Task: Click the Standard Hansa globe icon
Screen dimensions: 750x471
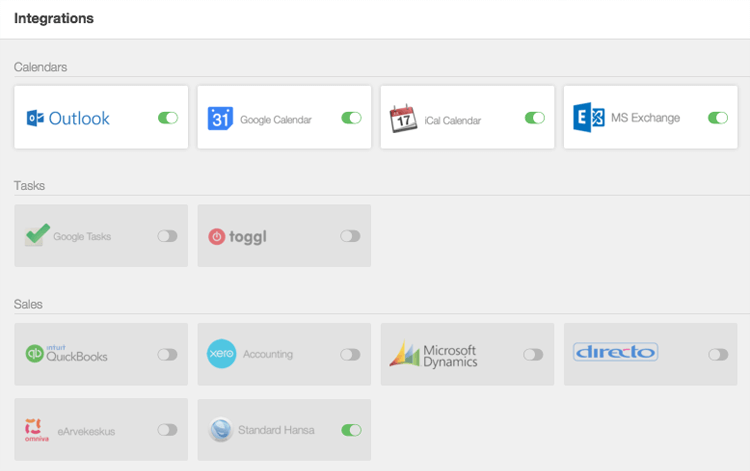Action: pos(221,429)
